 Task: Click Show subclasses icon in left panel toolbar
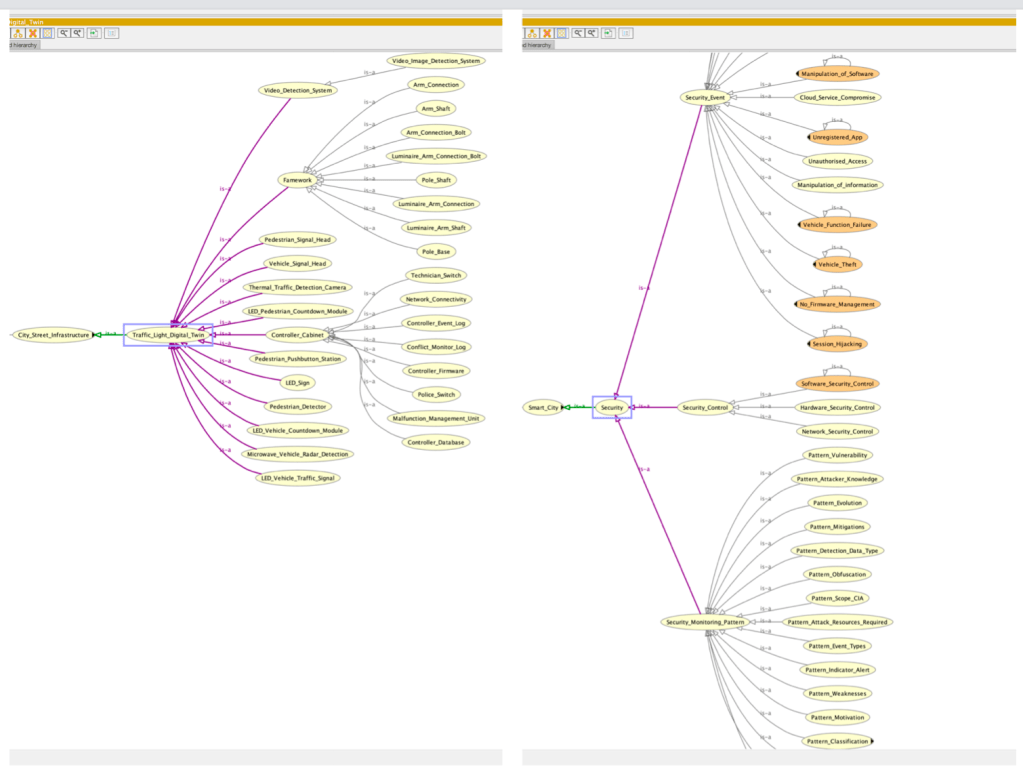click(x=17, y=33)
